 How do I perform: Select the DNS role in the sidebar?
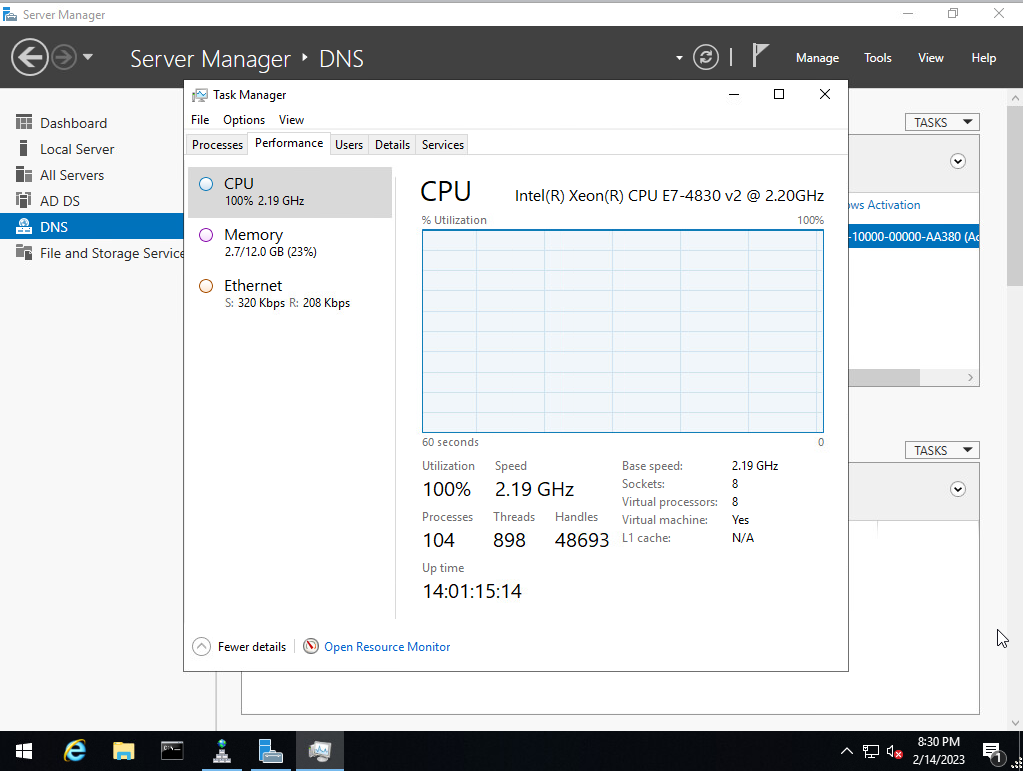click(x=91, y=226)
